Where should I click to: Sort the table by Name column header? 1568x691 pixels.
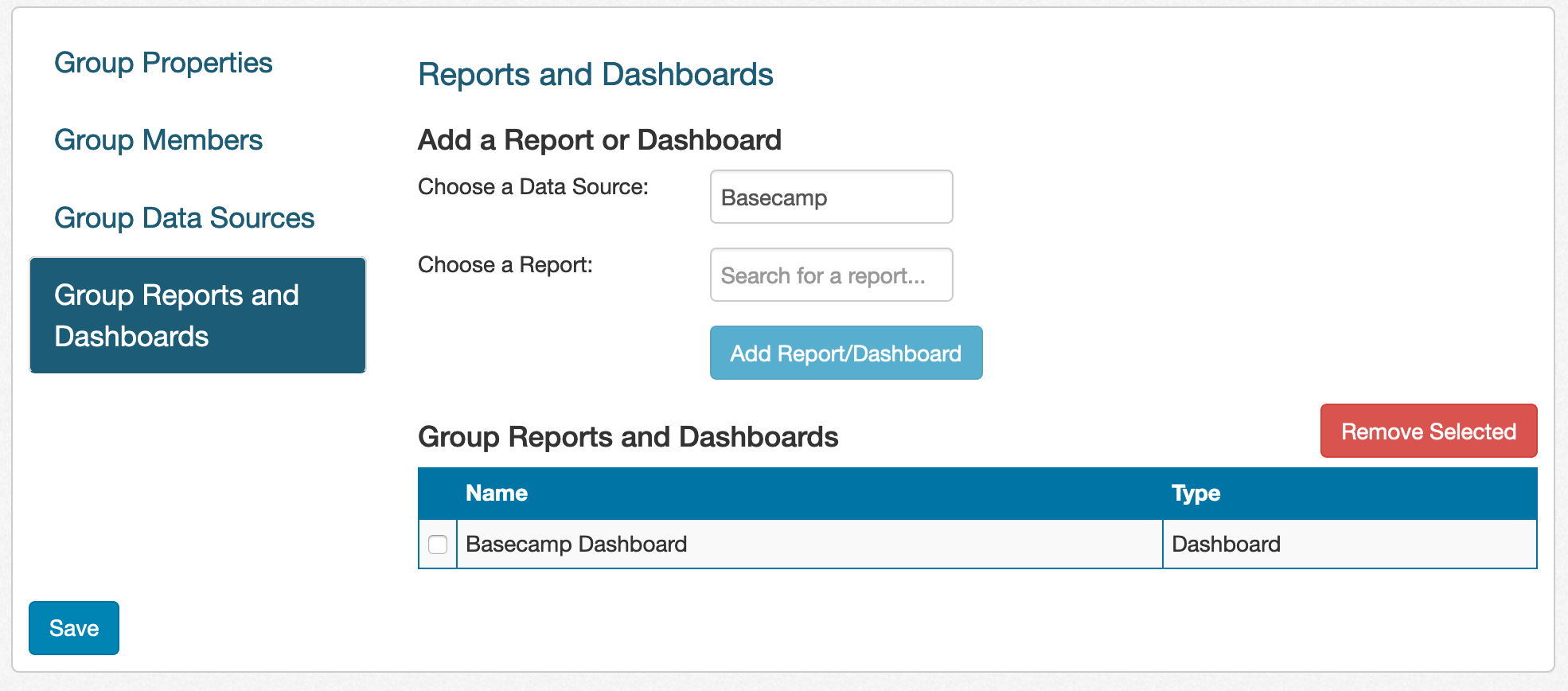(497, 494)
